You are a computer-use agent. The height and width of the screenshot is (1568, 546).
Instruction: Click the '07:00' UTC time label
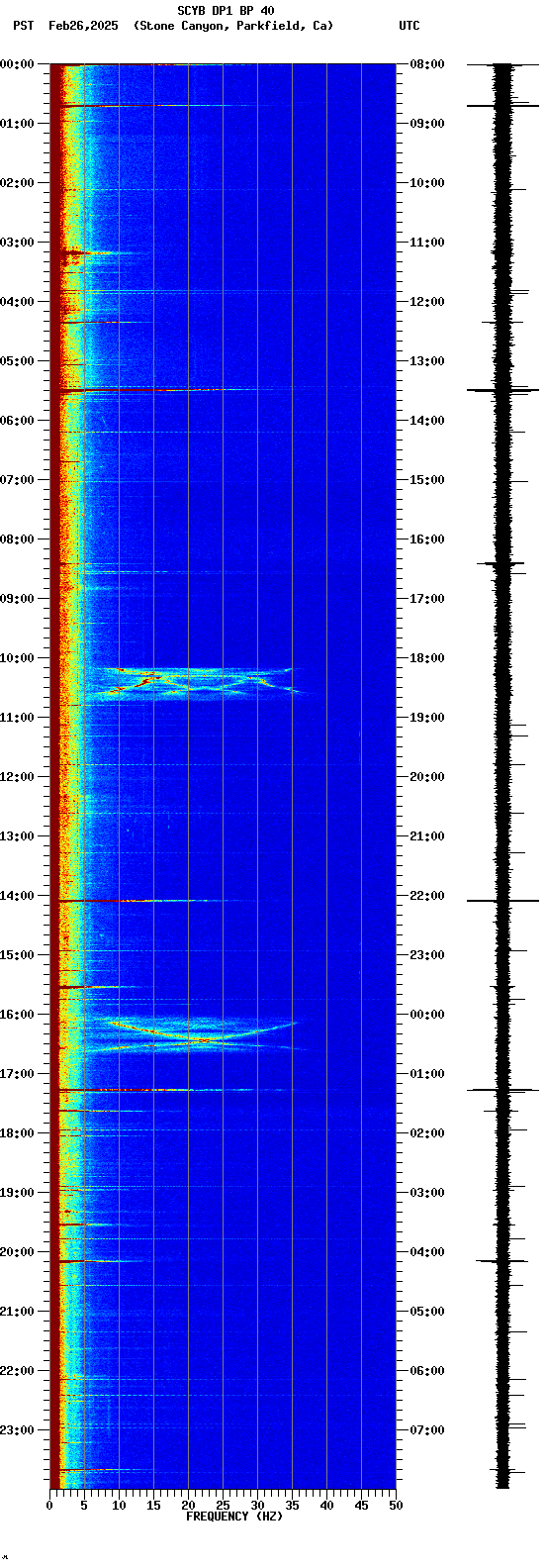click(427, 1430)
